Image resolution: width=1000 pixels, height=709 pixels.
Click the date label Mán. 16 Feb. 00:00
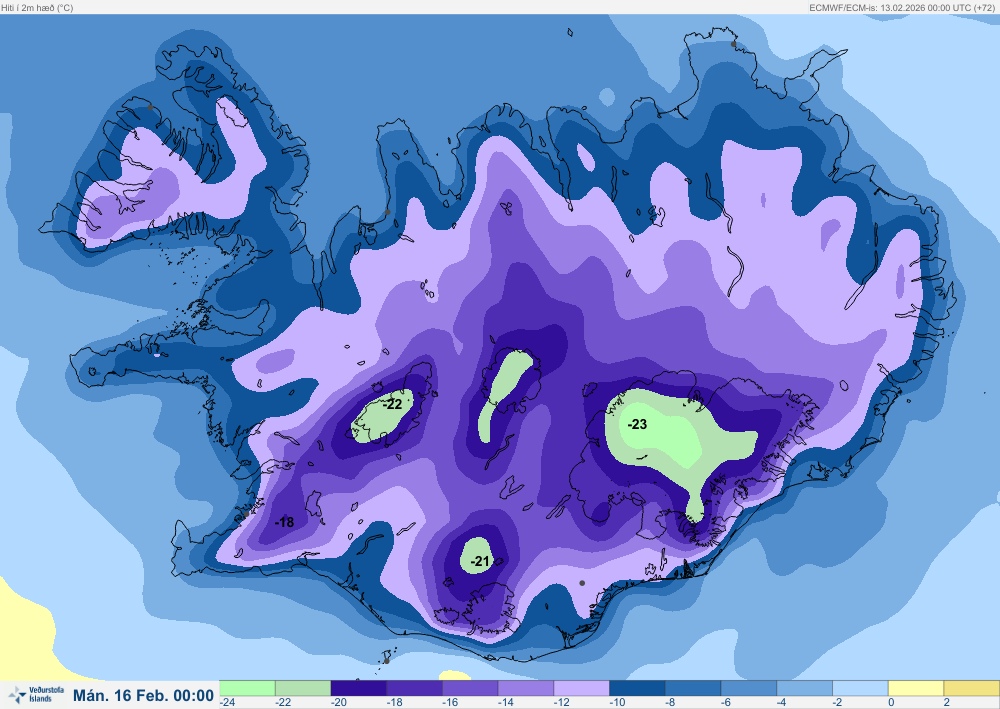143,695
